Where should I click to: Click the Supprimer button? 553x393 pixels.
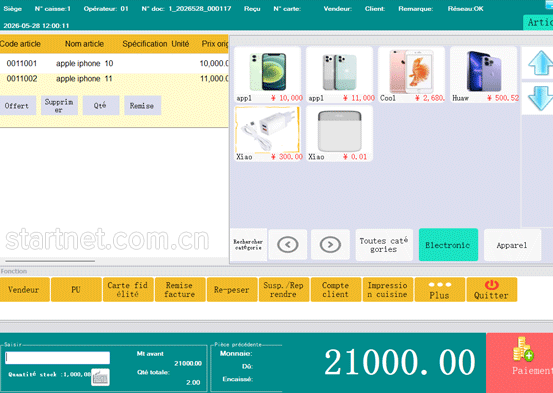coord(59,105)
